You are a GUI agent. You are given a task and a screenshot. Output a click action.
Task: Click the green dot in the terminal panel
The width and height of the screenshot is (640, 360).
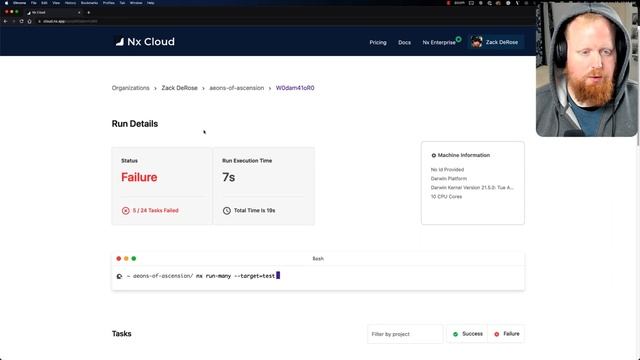(x=133, y=258)
